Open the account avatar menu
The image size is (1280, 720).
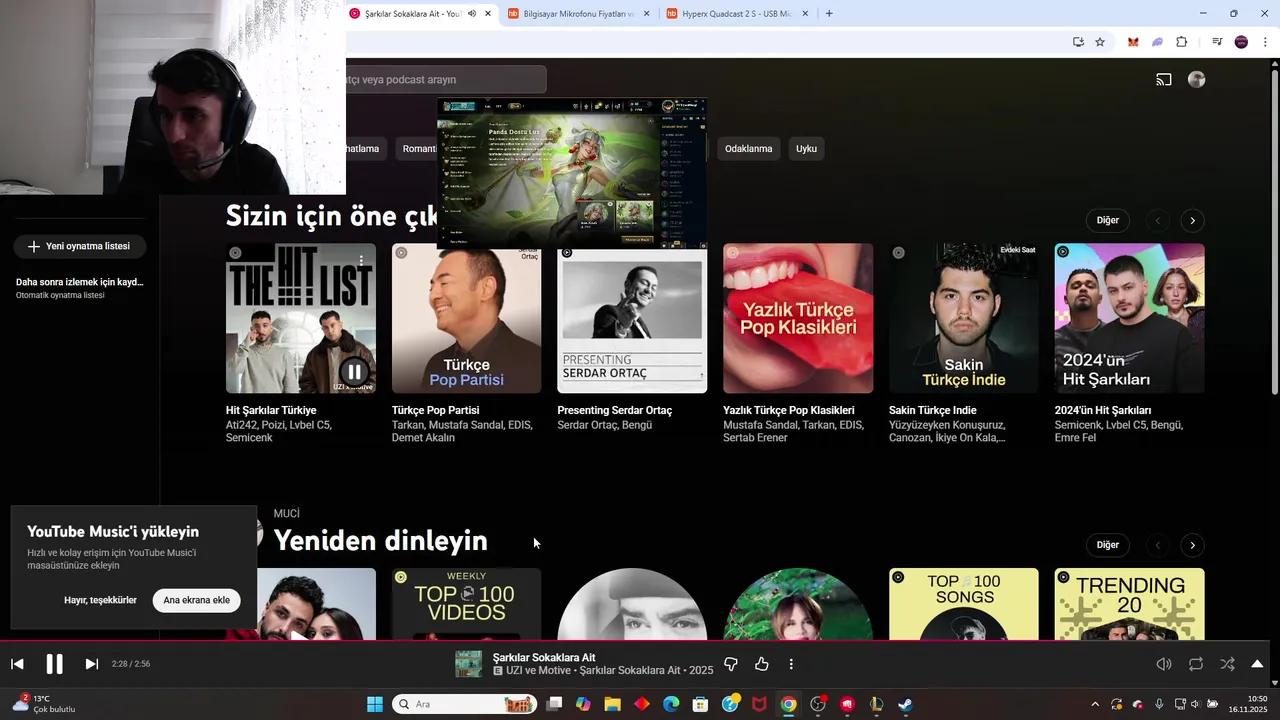[1196, 80]
